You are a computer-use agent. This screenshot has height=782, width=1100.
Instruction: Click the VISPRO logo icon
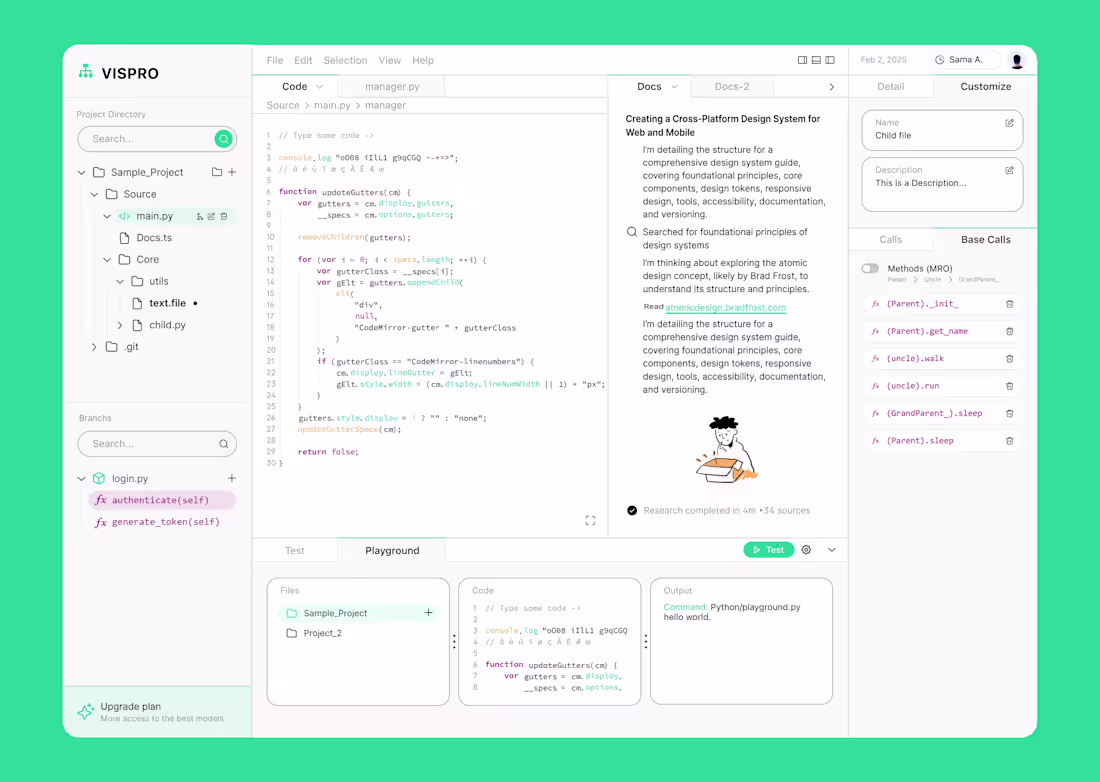(86, 72)
